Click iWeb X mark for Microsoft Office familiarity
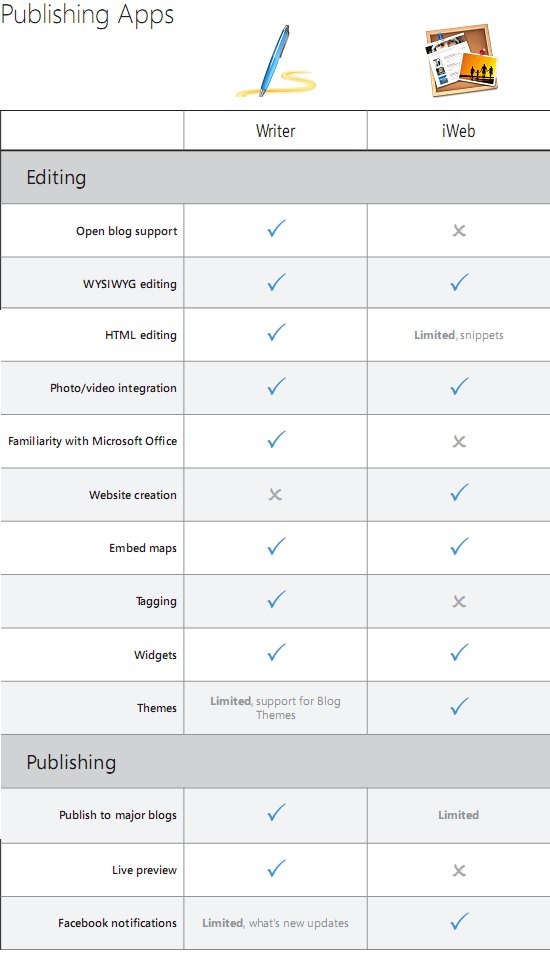Viewport: 550px width, 960px height. [x=459, y=441]
